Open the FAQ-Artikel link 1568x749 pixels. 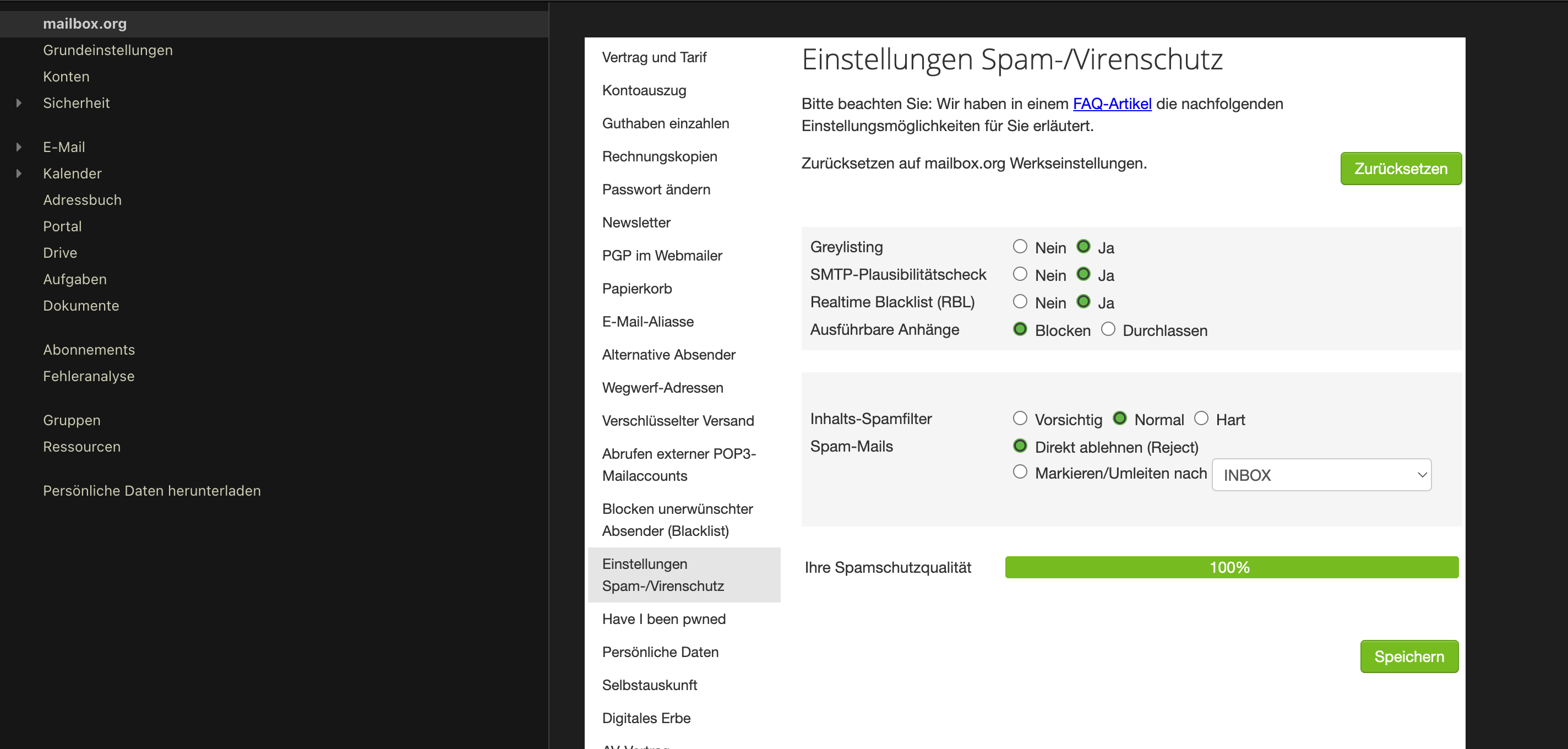click(x=1112, y=104)
